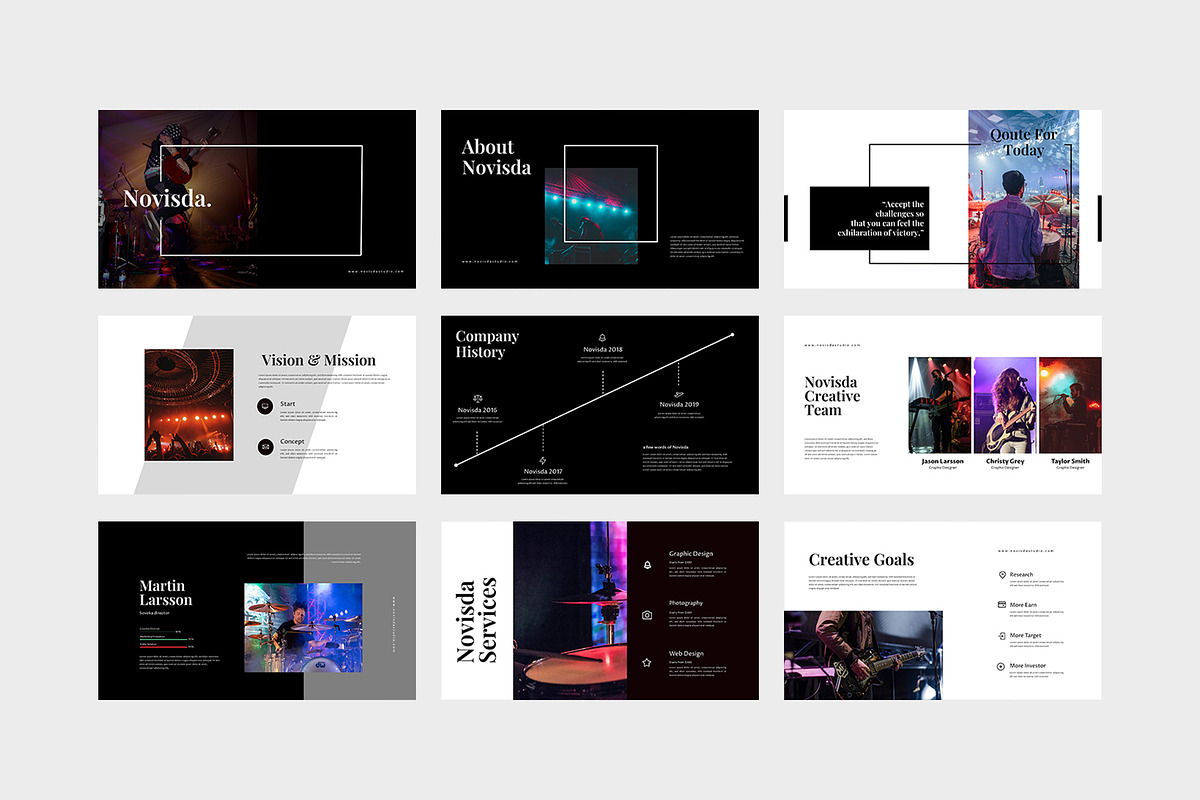Image resolution: width=1200 pixels, height=800 pixels.
Task: Click the round Start icon on Vision slide
Action: point(265,406)
